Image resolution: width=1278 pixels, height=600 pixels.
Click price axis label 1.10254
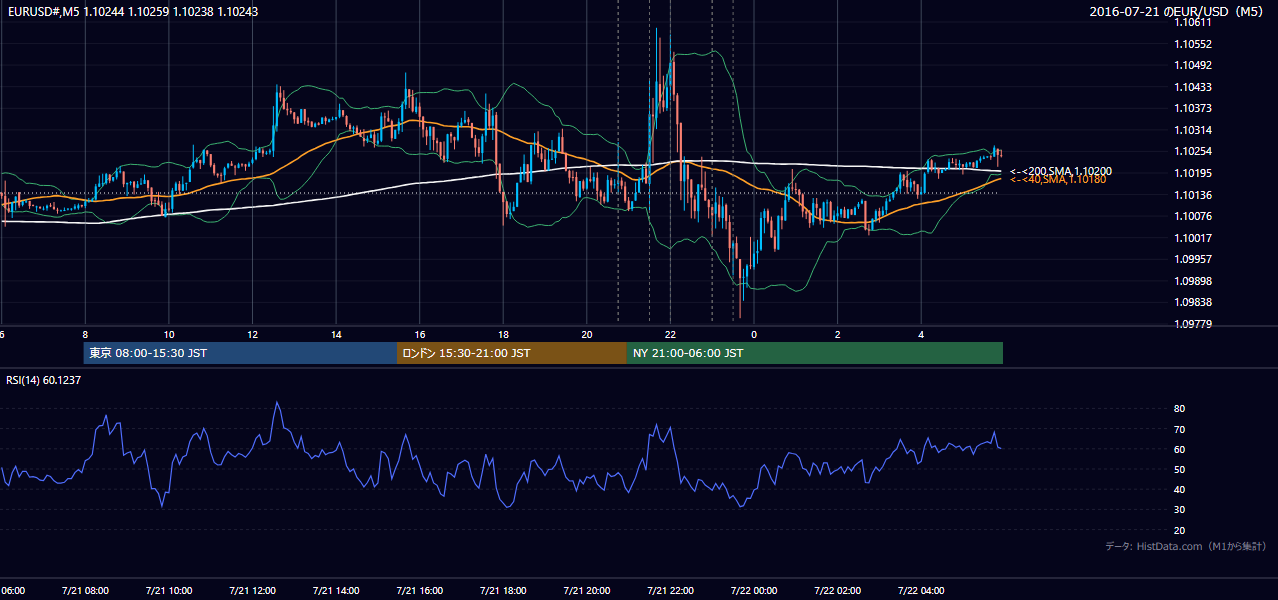coord(1194,151)
